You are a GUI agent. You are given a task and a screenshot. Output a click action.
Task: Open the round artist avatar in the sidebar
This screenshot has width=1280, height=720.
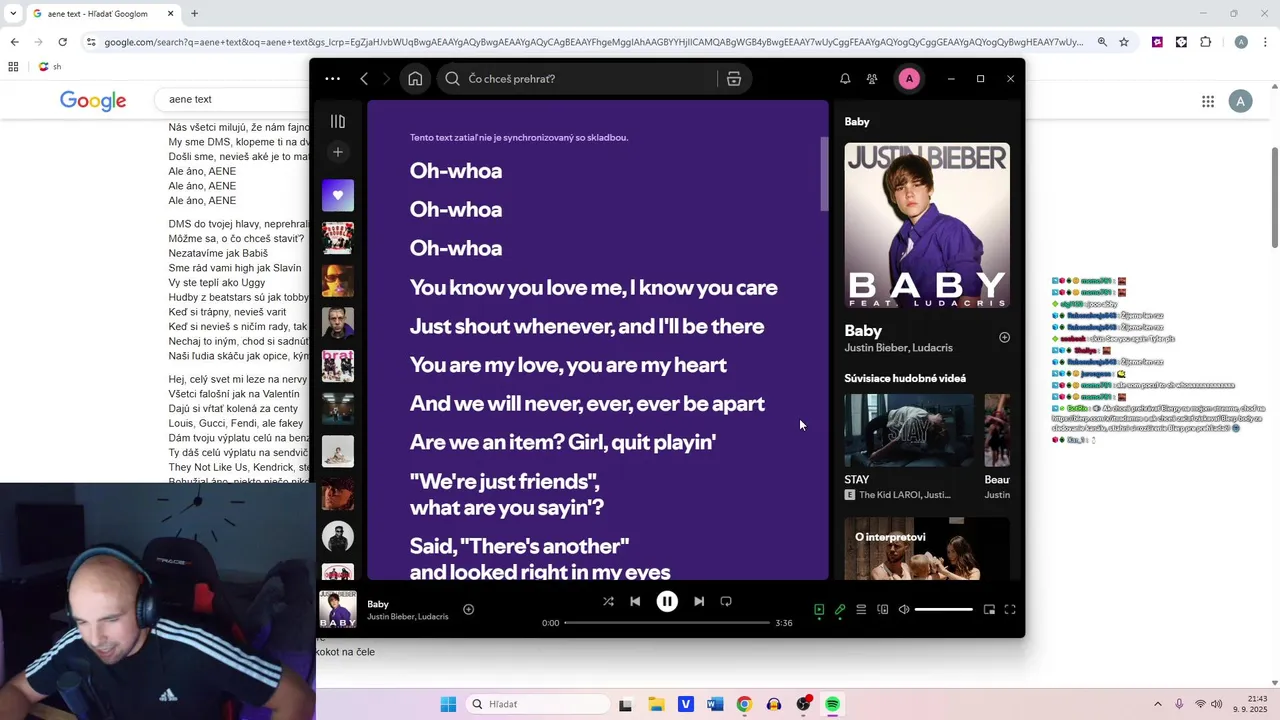point(338,536)
